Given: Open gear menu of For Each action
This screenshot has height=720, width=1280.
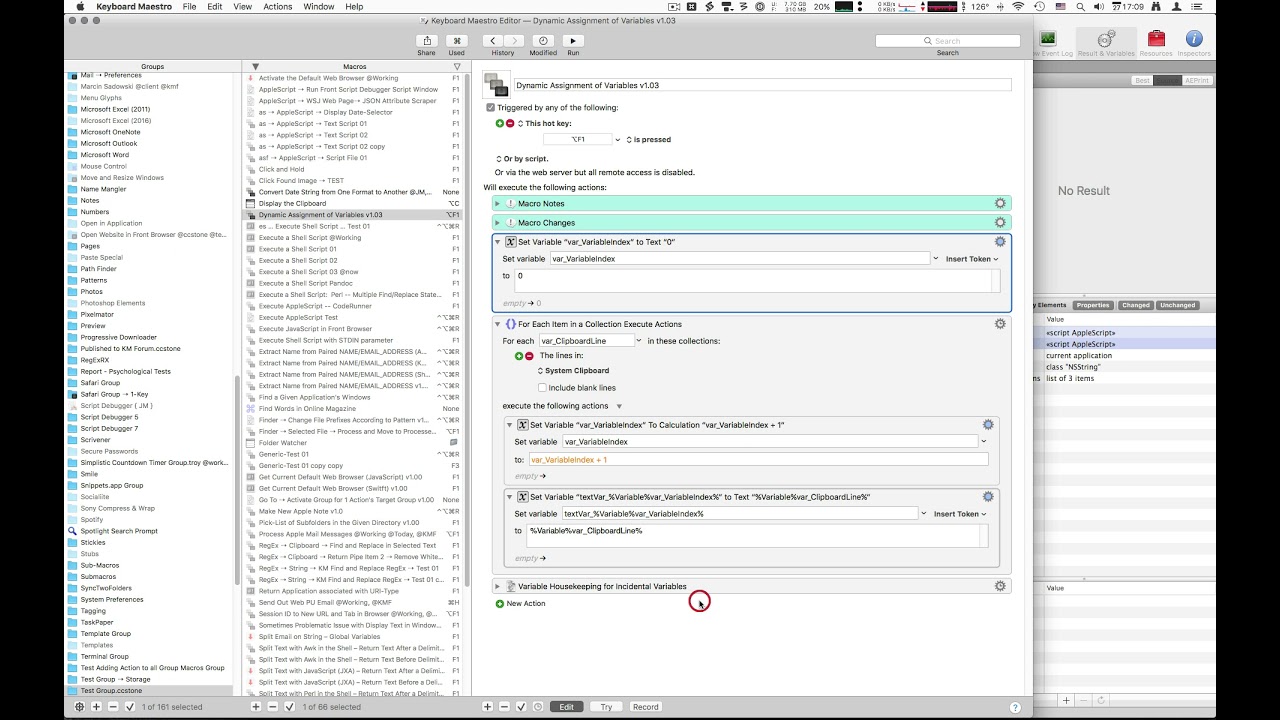Looking at the screenshot, I should pyautogui.click(x=1000, y=324).
